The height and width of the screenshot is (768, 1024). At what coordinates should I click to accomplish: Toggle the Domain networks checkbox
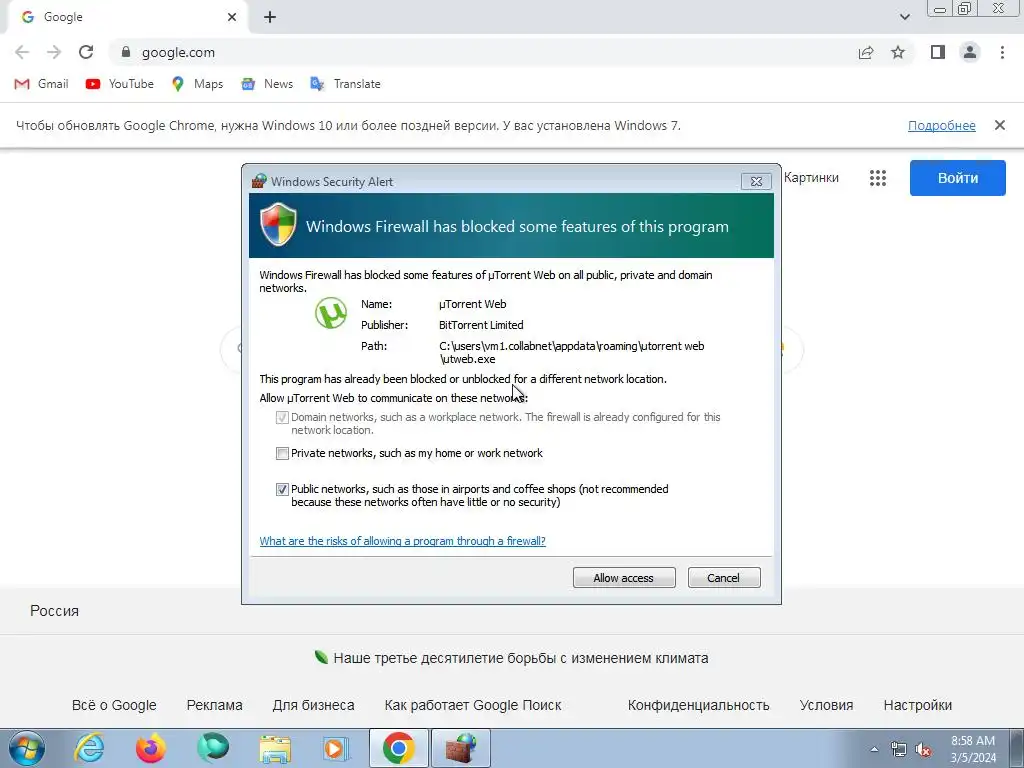tap(282, 417)
